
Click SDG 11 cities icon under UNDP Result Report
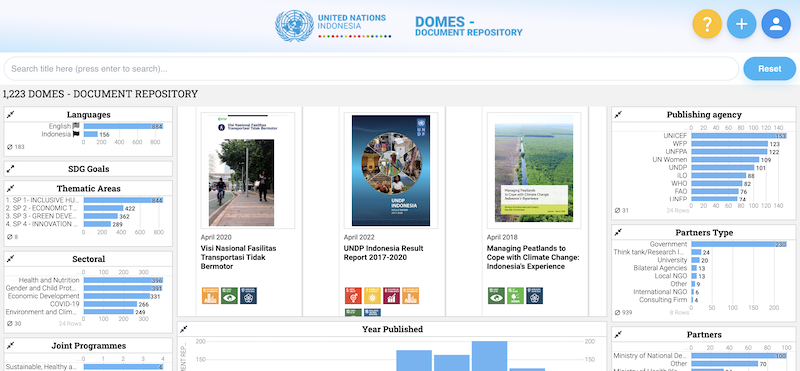click(411, 295)
